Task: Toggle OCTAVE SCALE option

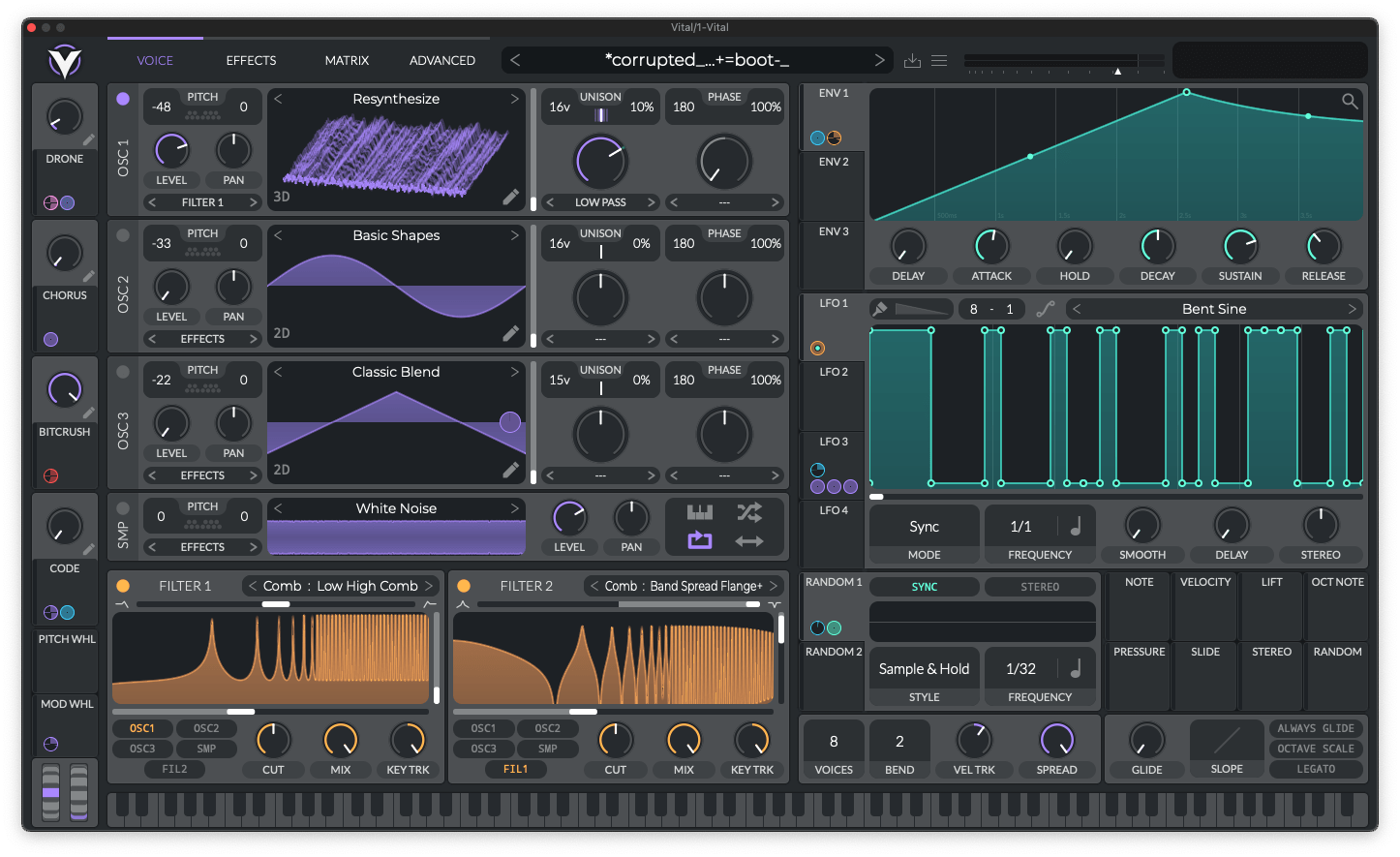Action: [1316, 749]
